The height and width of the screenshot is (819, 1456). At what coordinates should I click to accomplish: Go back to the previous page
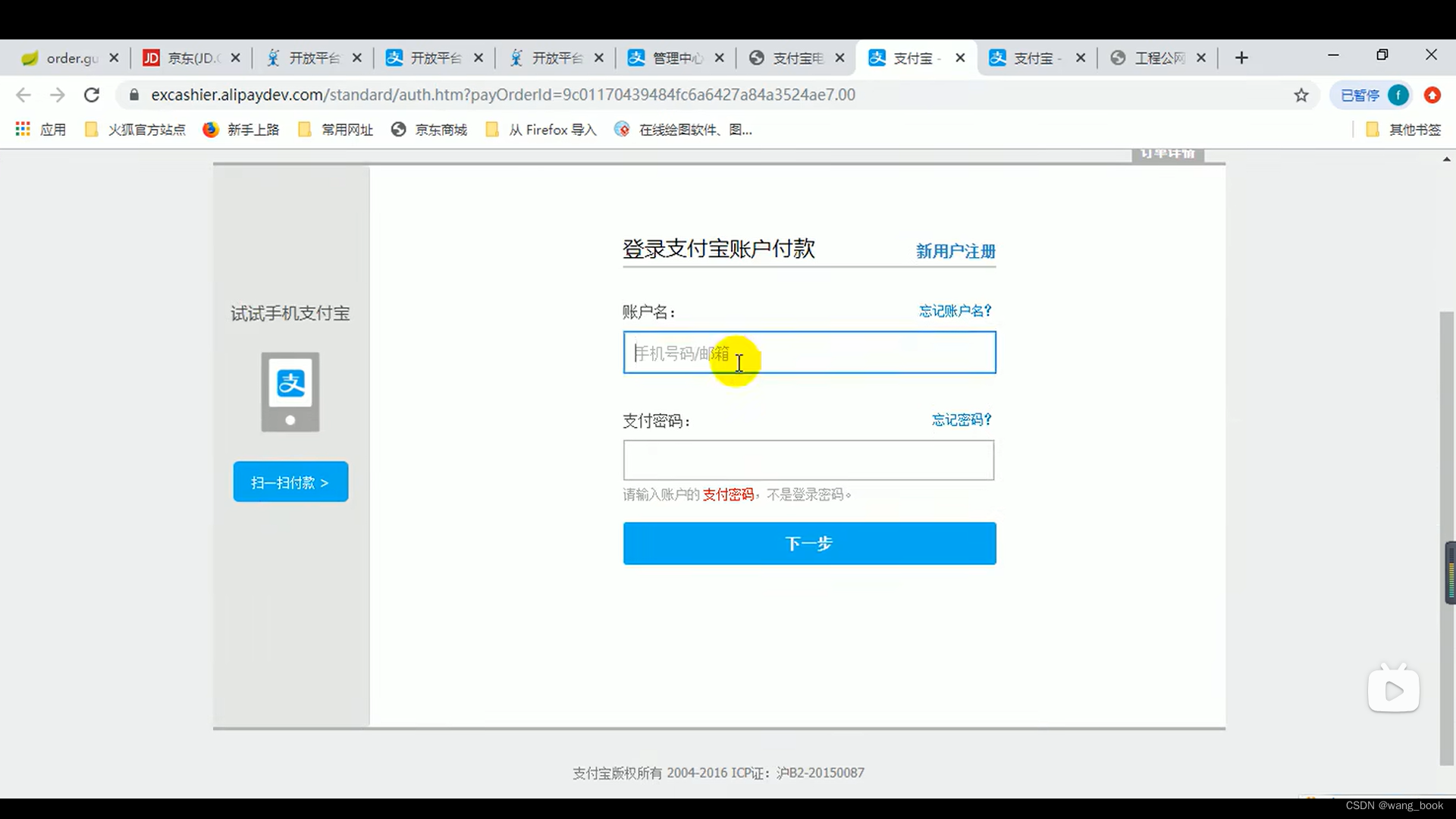[24, 95]
